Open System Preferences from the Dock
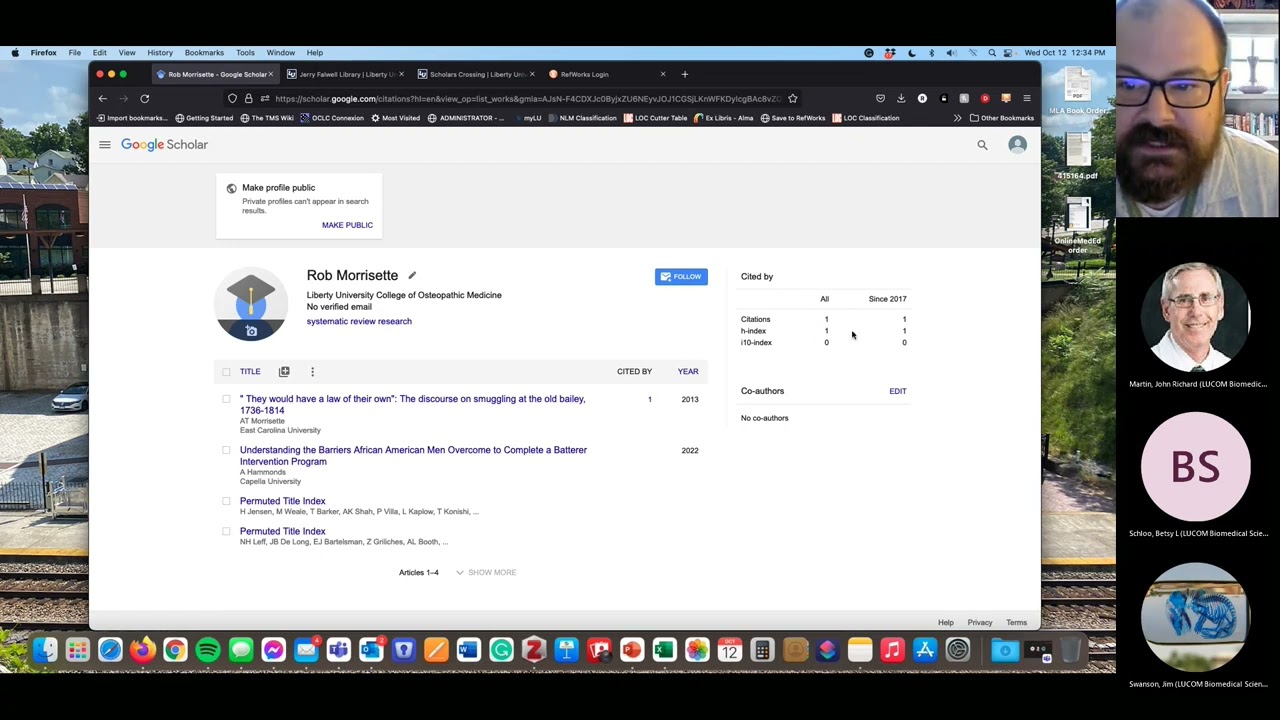Image resolution: width=1280 pixels, height=720 pixels. [x=958, y=651]
